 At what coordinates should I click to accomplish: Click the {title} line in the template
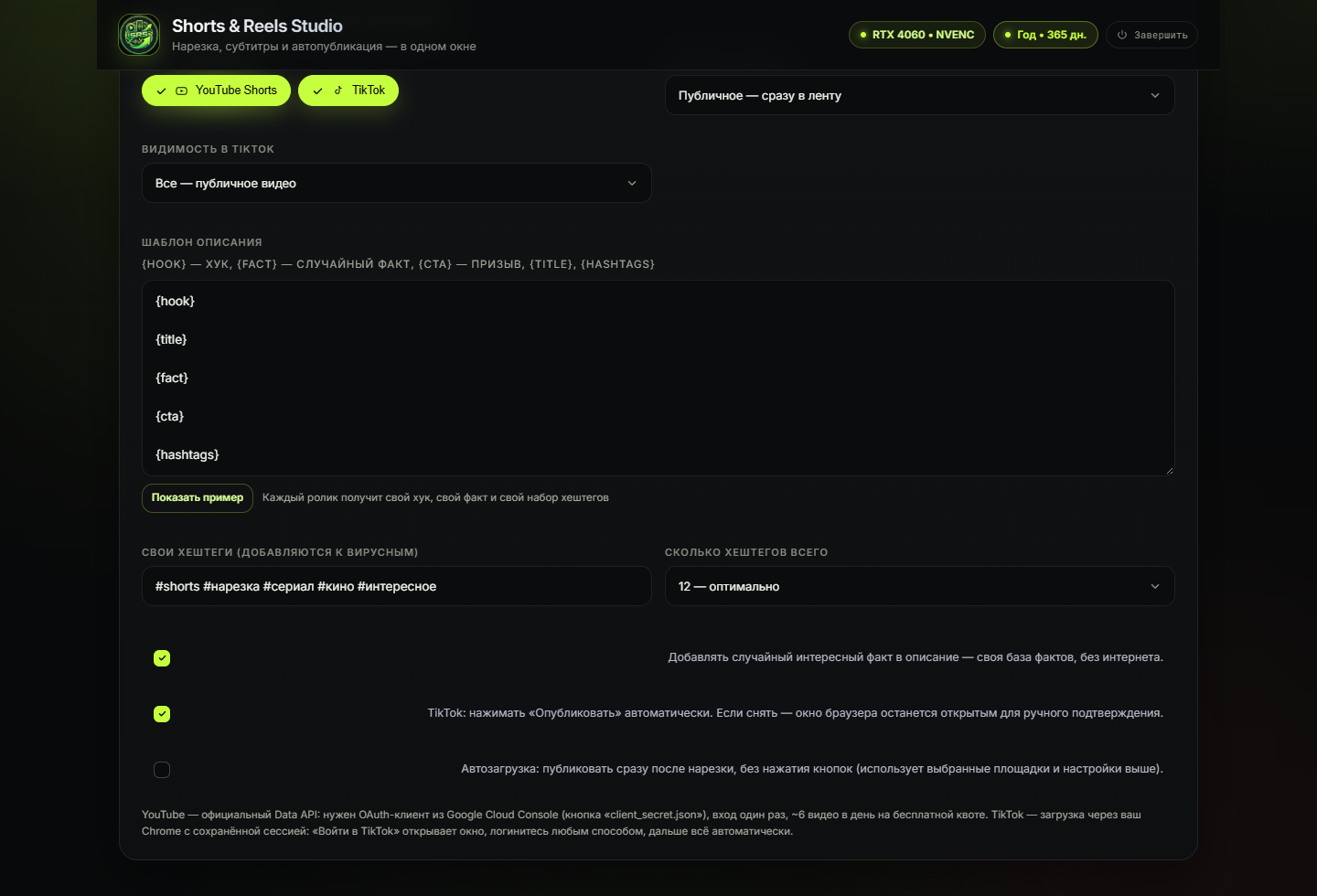(x=171, y=339)
